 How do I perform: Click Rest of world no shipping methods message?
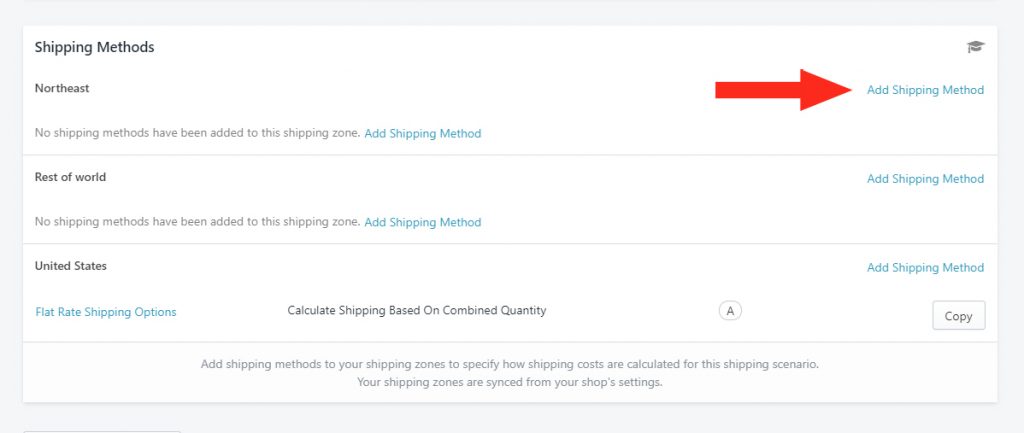[x=197, y=221]
